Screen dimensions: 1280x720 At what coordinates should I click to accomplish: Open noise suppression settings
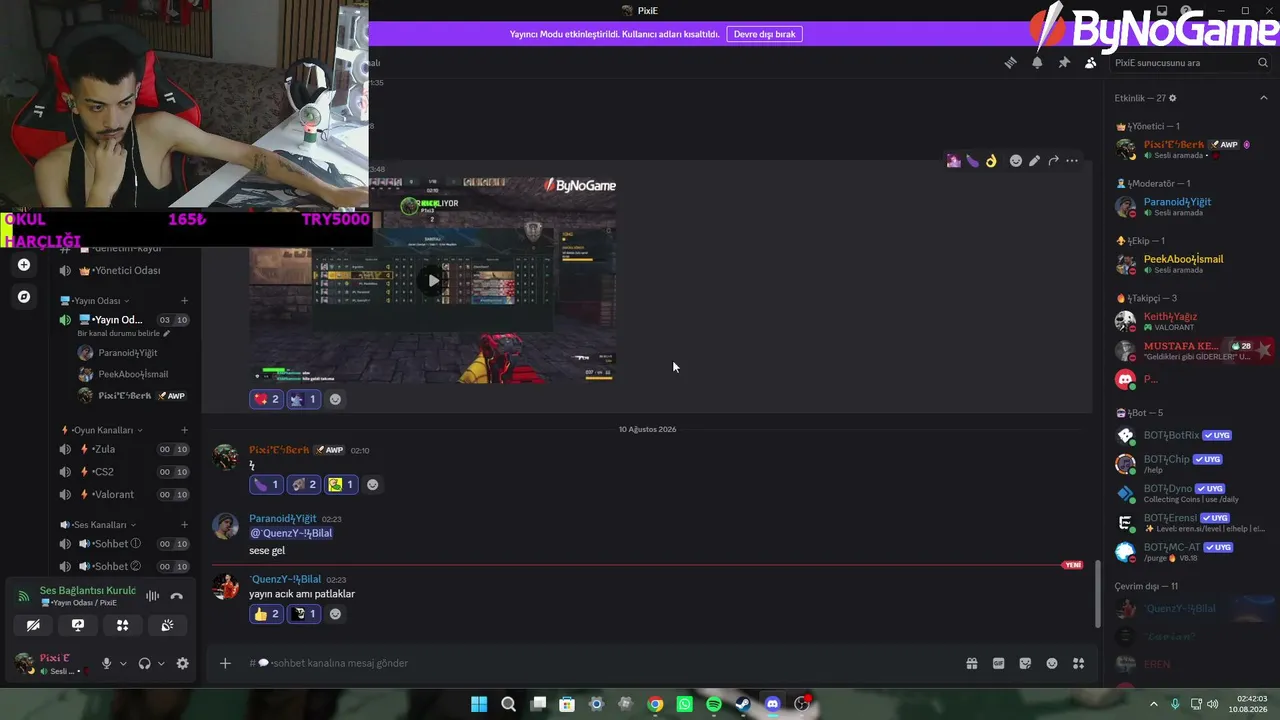pyautogui.click(x=152, y=596)
